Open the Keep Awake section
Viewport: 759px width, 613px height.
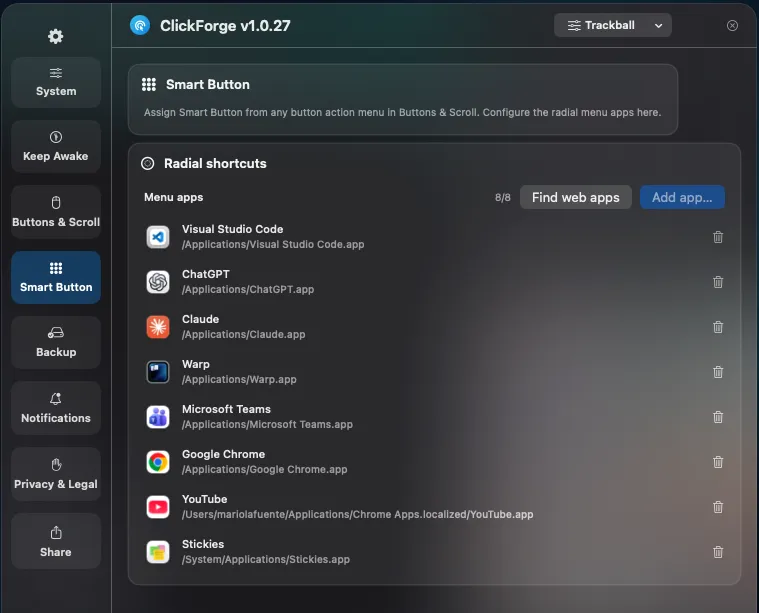click(56, 147)
